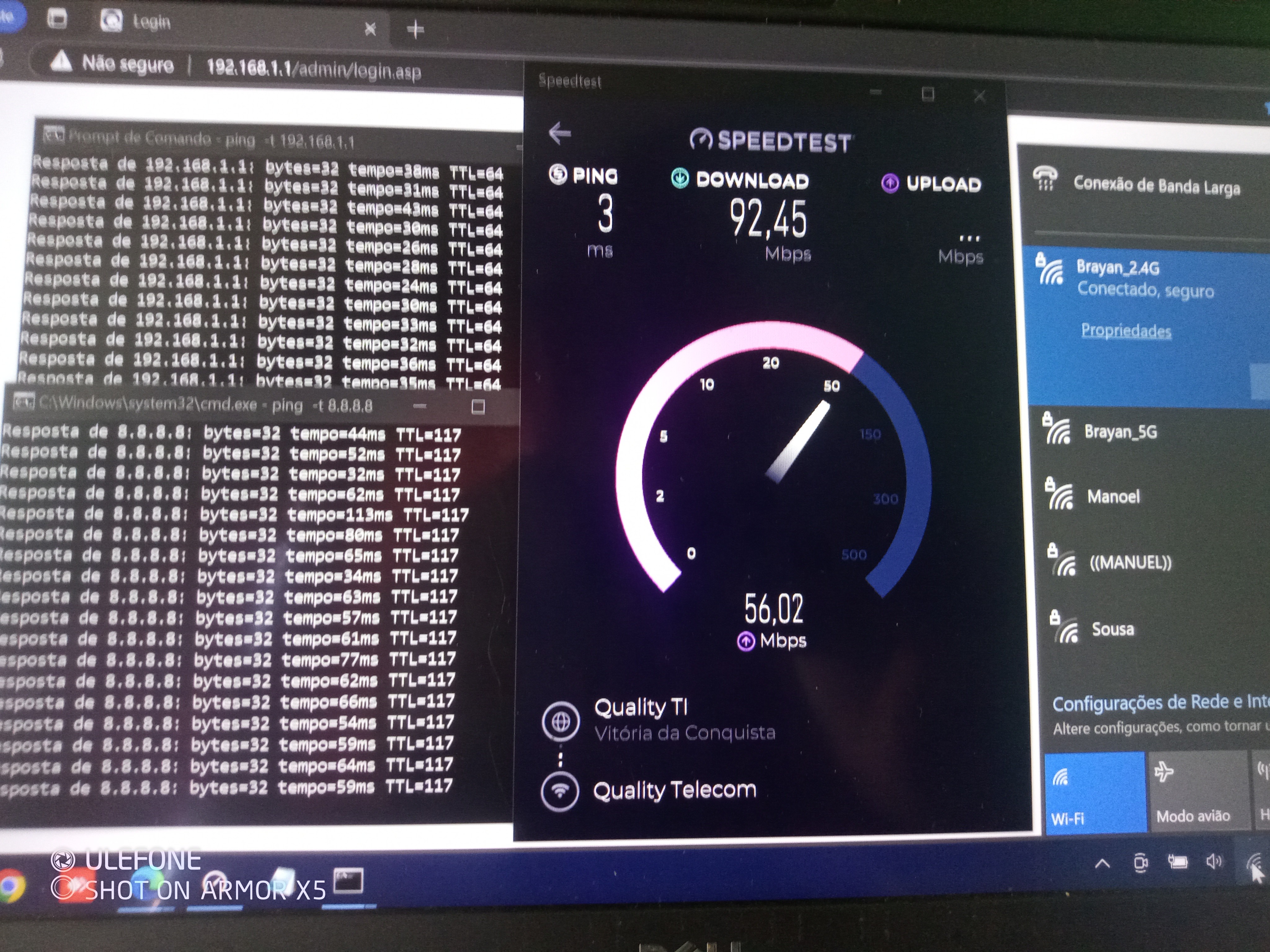This screenshot has height=952, width=1270.
Task: Click the Speedtest logo gauge icon
Action: tap(700, 139)
